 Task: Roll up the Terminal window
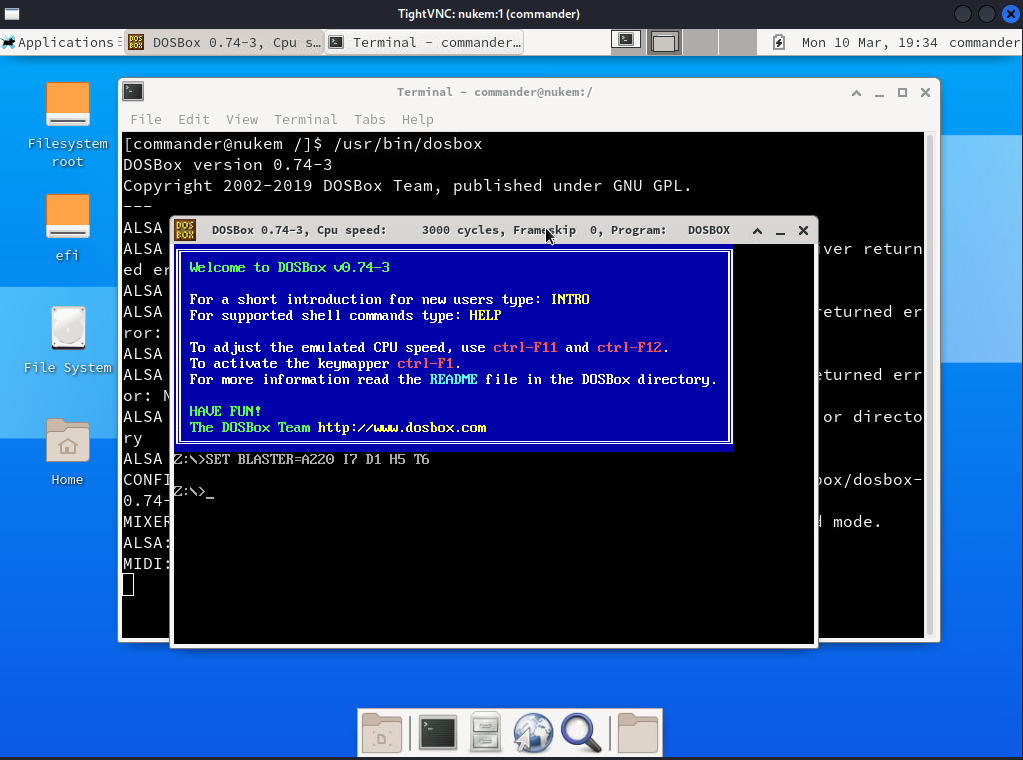(x=857, y=93)
